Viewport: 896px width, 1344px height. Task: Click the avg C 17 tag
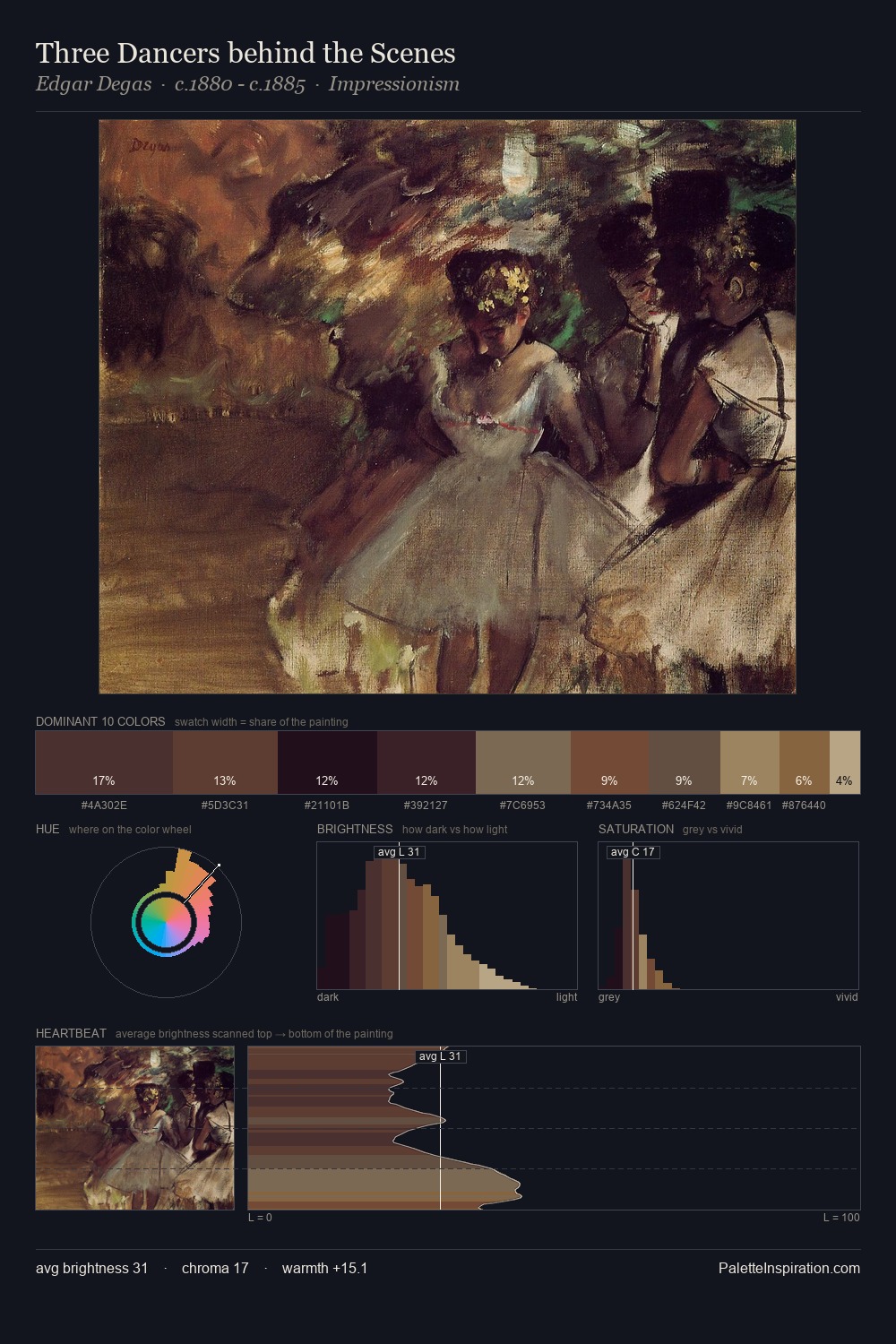coord(633,852)
